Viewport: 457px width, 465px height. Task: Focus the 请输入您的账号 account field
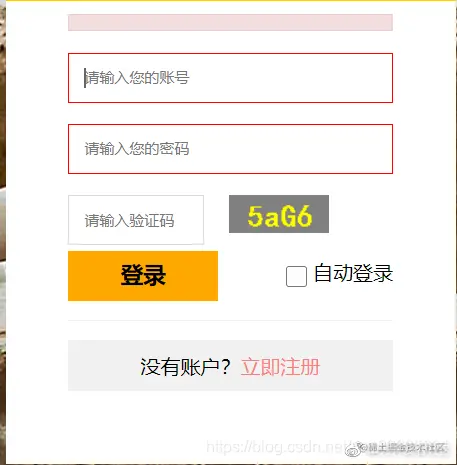[230, 78]
